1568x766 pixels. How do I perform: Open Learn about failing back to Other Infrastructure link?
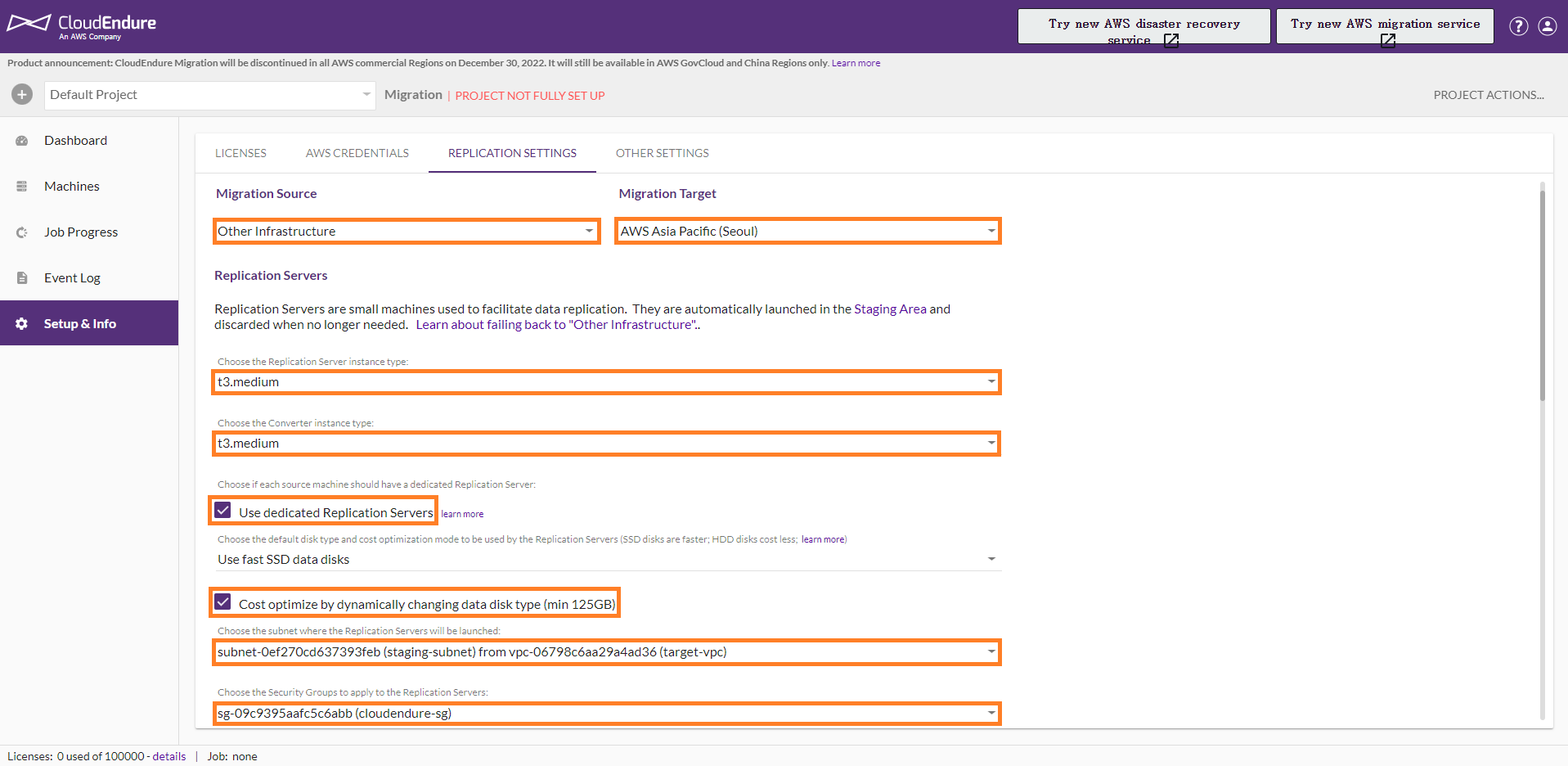pyautogui.click(x=557, y=325)
